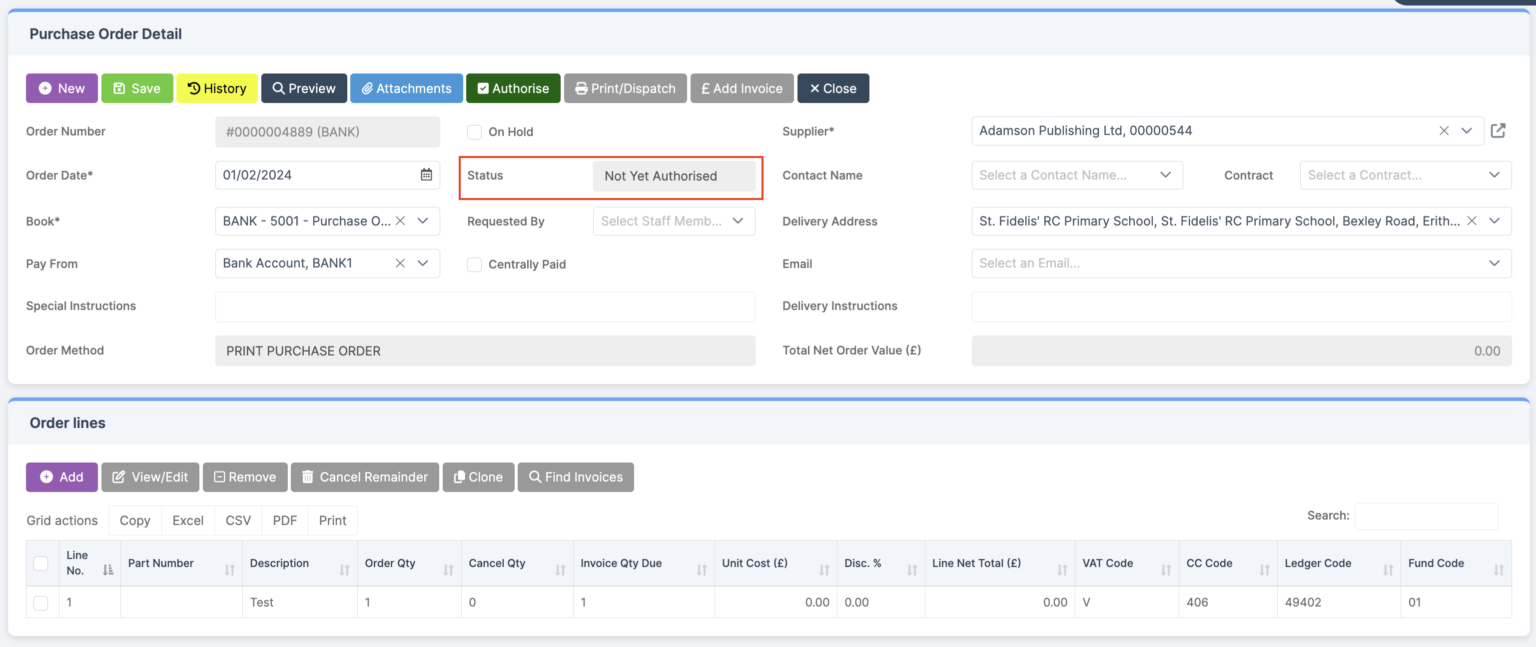Screen dimensions: 1536x647
Task: Select the checkbox on order line 1
Action: coord(41,602)
